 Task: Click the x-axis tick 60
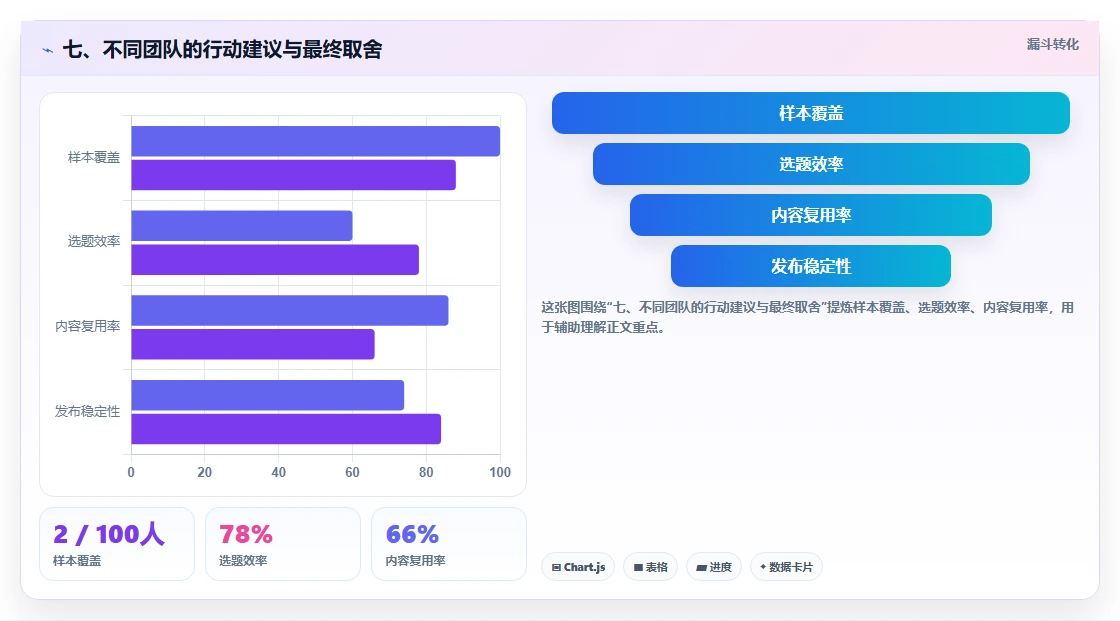pos(352,472)
